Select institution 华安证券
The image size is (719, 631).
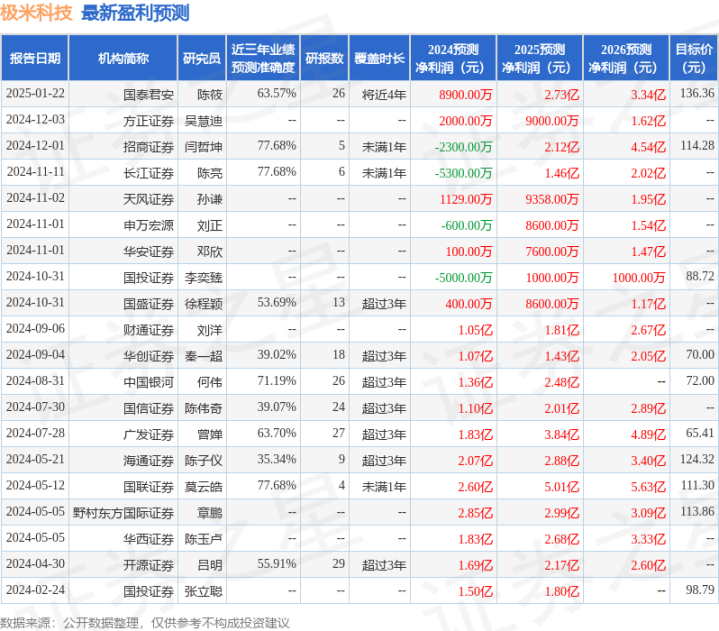(148, 252)
